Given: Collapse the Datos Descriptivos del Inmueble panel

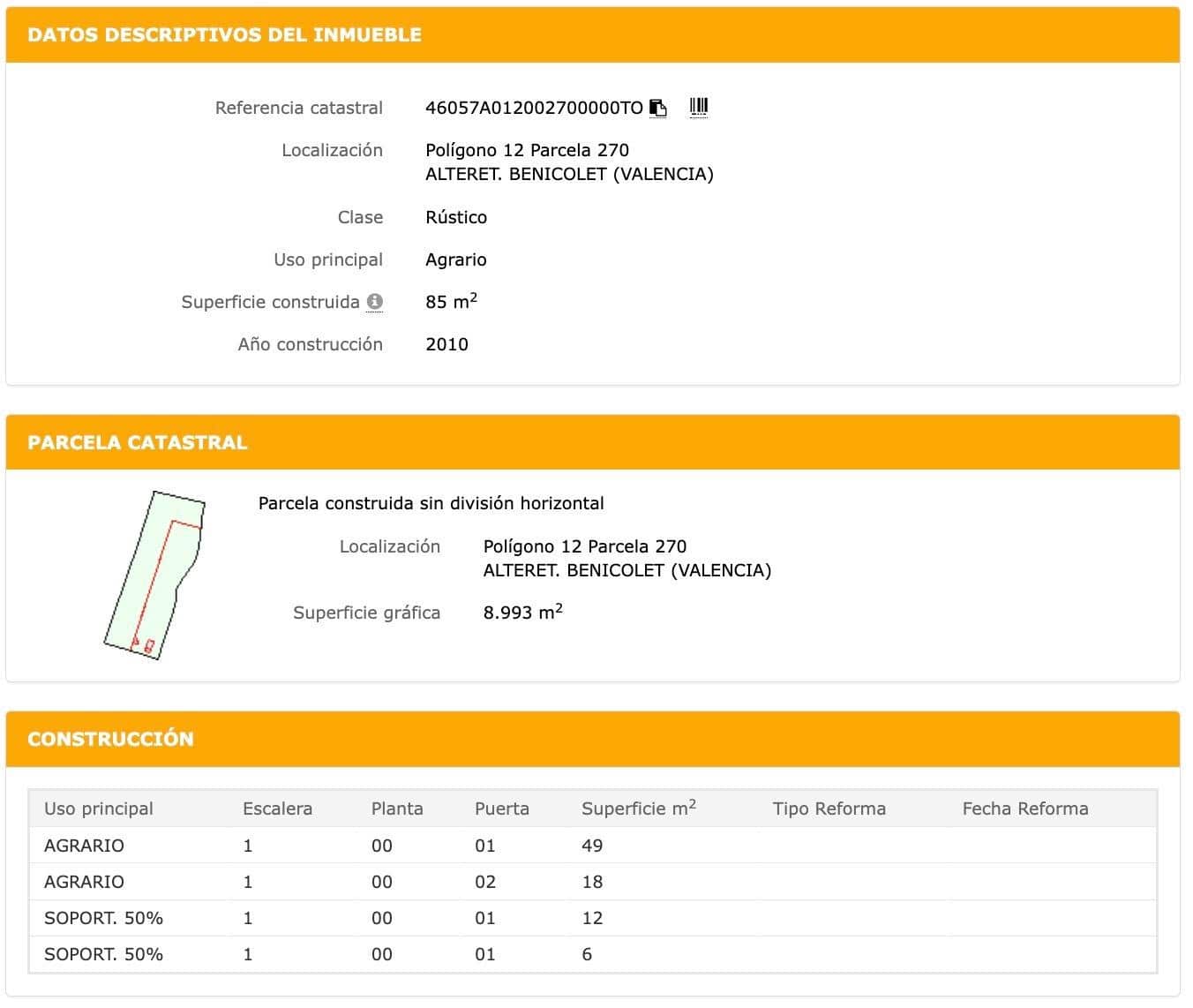Looking at the screenshot, I should (592, 35).
